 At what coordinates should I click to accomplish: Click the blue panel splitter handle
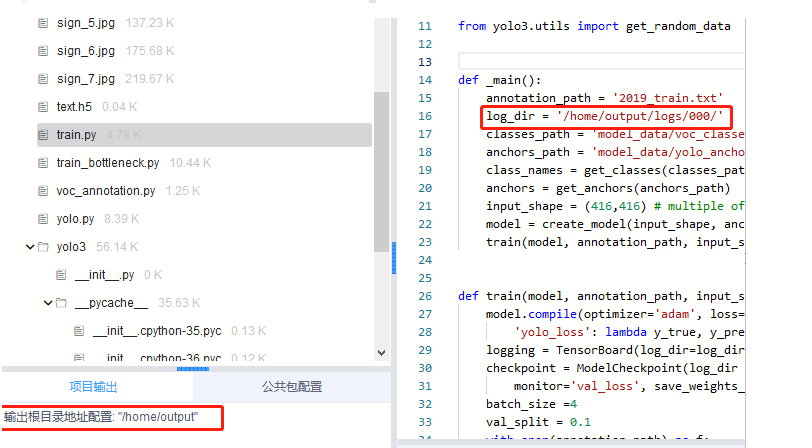click(x=394, y=257)
